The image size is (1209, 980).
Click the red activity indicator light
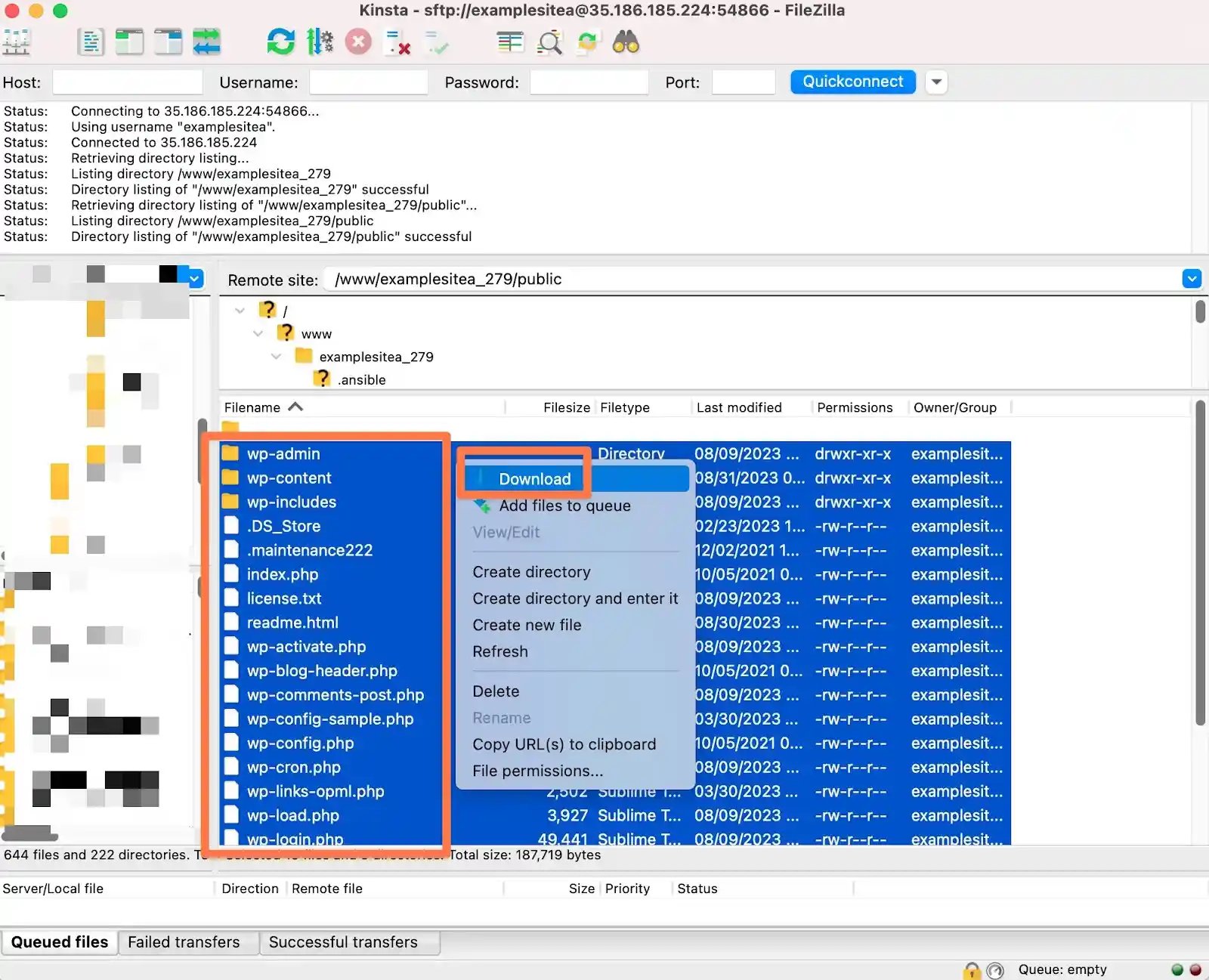[1195, 969]
